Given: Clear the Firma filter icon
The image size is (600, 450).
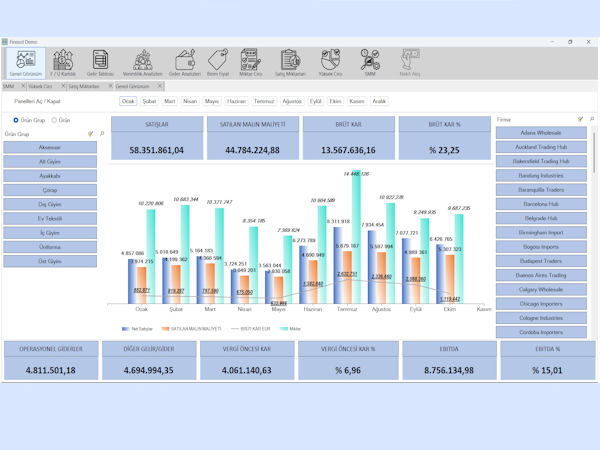Looking at the screenshot, I should point(580,119).
